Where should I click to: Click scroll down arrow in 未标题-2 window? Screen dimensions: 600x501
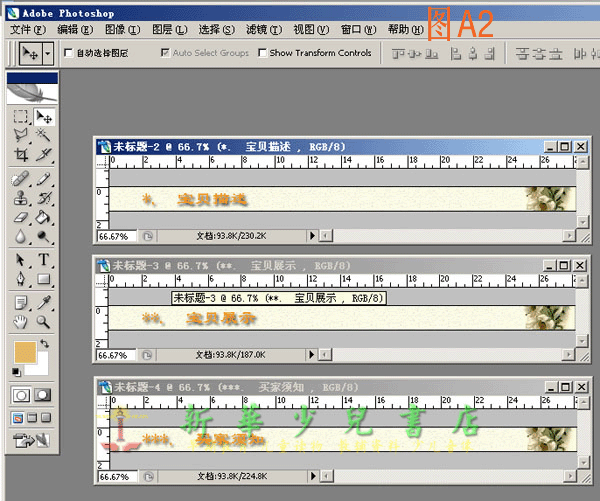coord(582,222)
